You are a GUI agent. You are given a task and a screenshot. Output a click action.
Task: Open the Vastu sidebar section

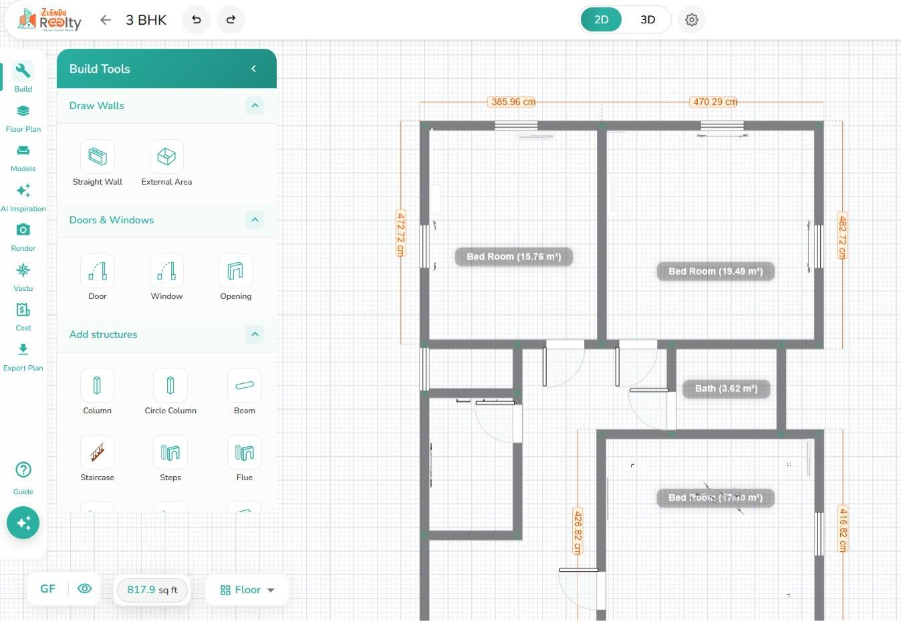pos(23,277)
